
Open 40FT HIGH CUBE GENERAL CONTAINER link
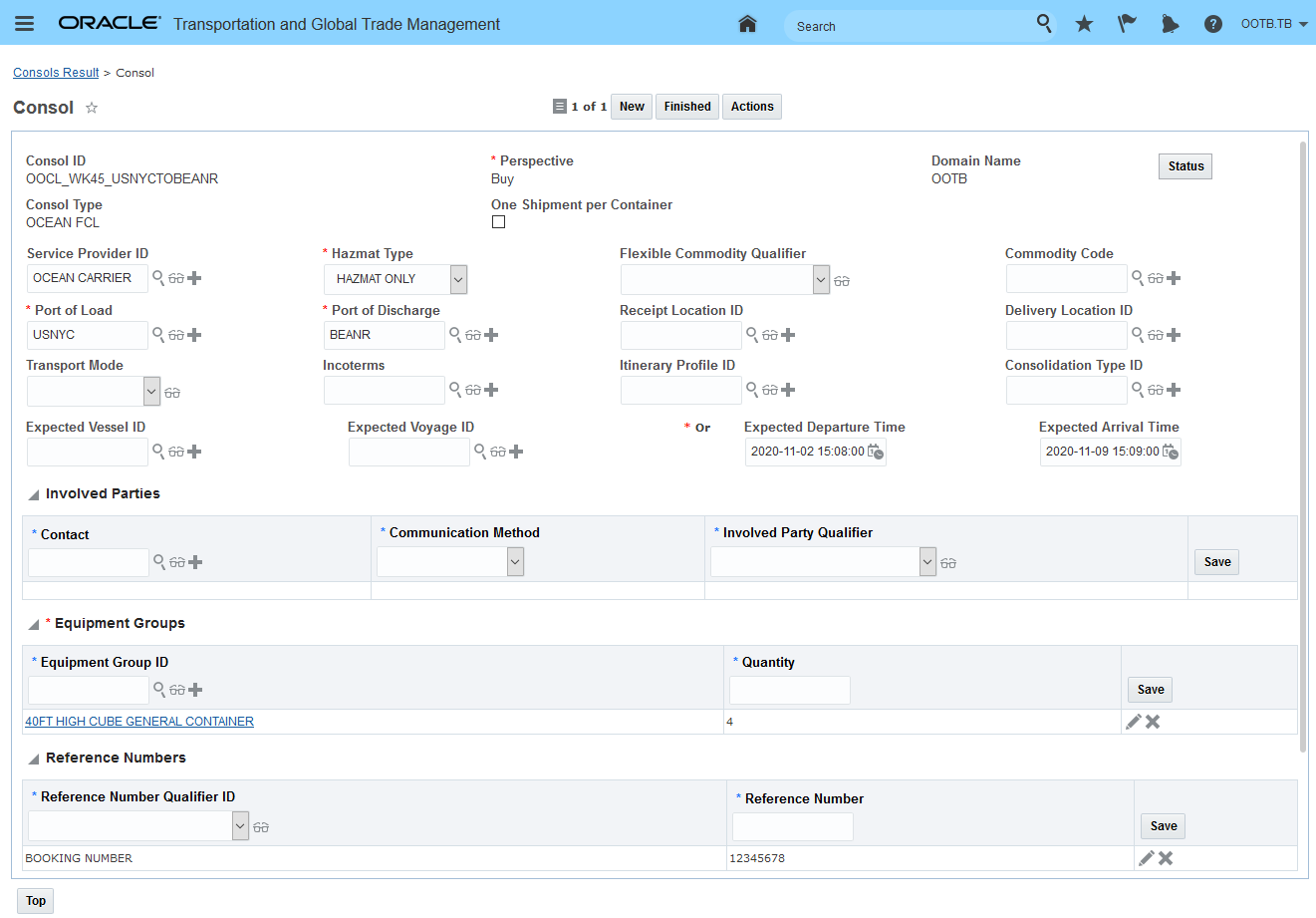pyautogui.click(x=139, y=722)
